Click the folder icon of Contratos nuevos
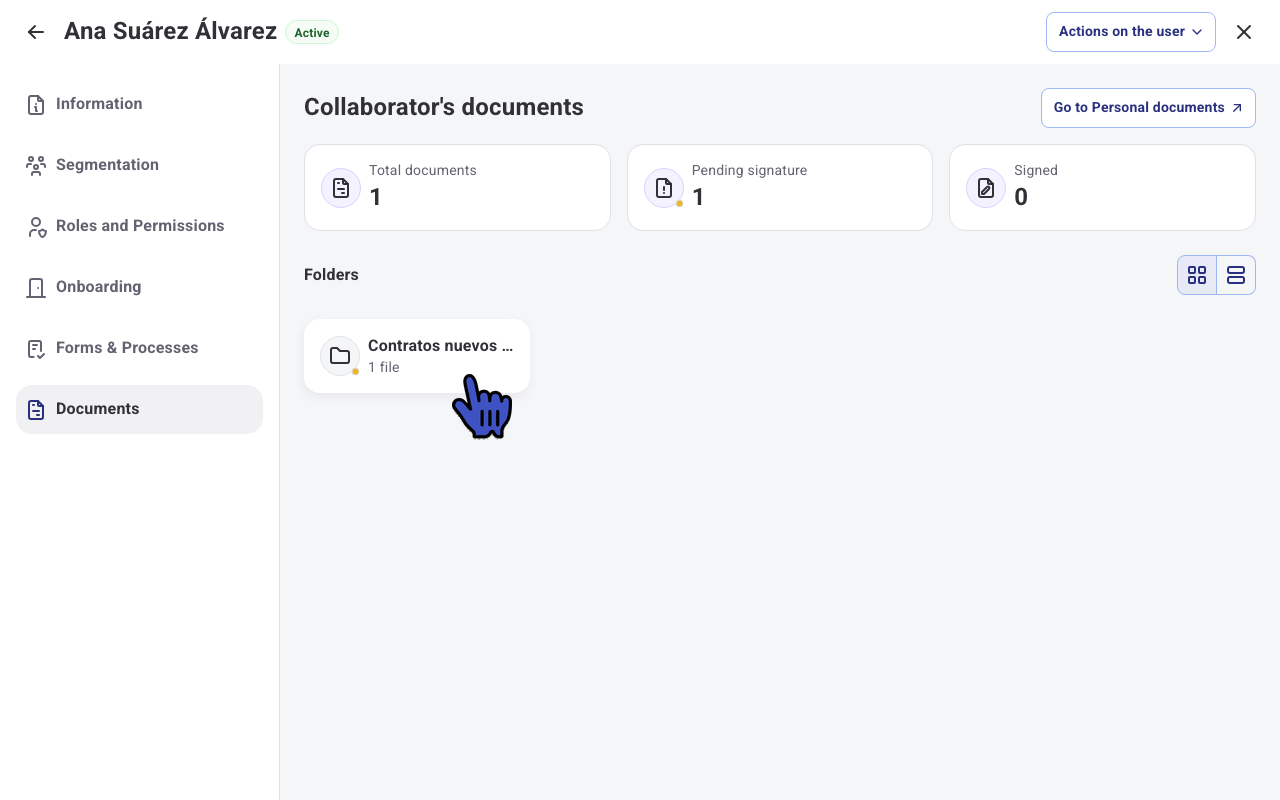This screenshot has height=800, width=1280. pyautogui.click(x=340, y=356)
